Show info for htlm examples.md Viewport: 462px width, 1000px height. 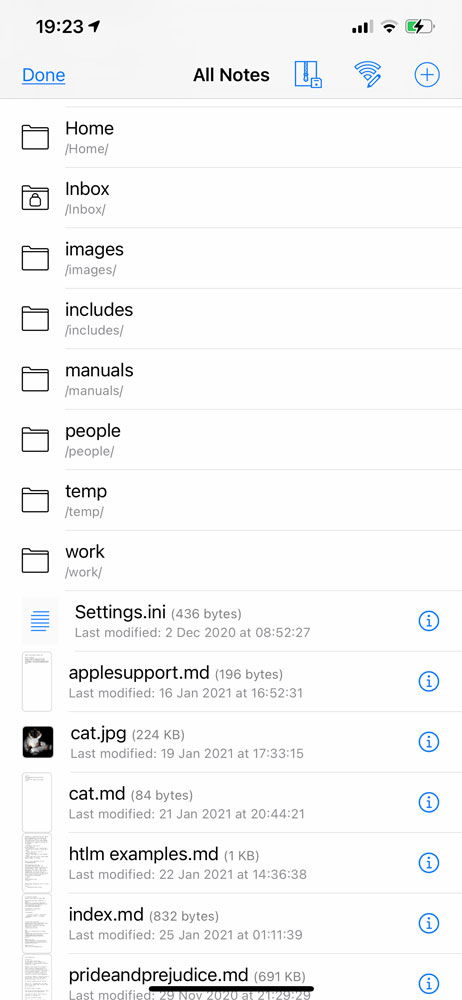point(429,862)
